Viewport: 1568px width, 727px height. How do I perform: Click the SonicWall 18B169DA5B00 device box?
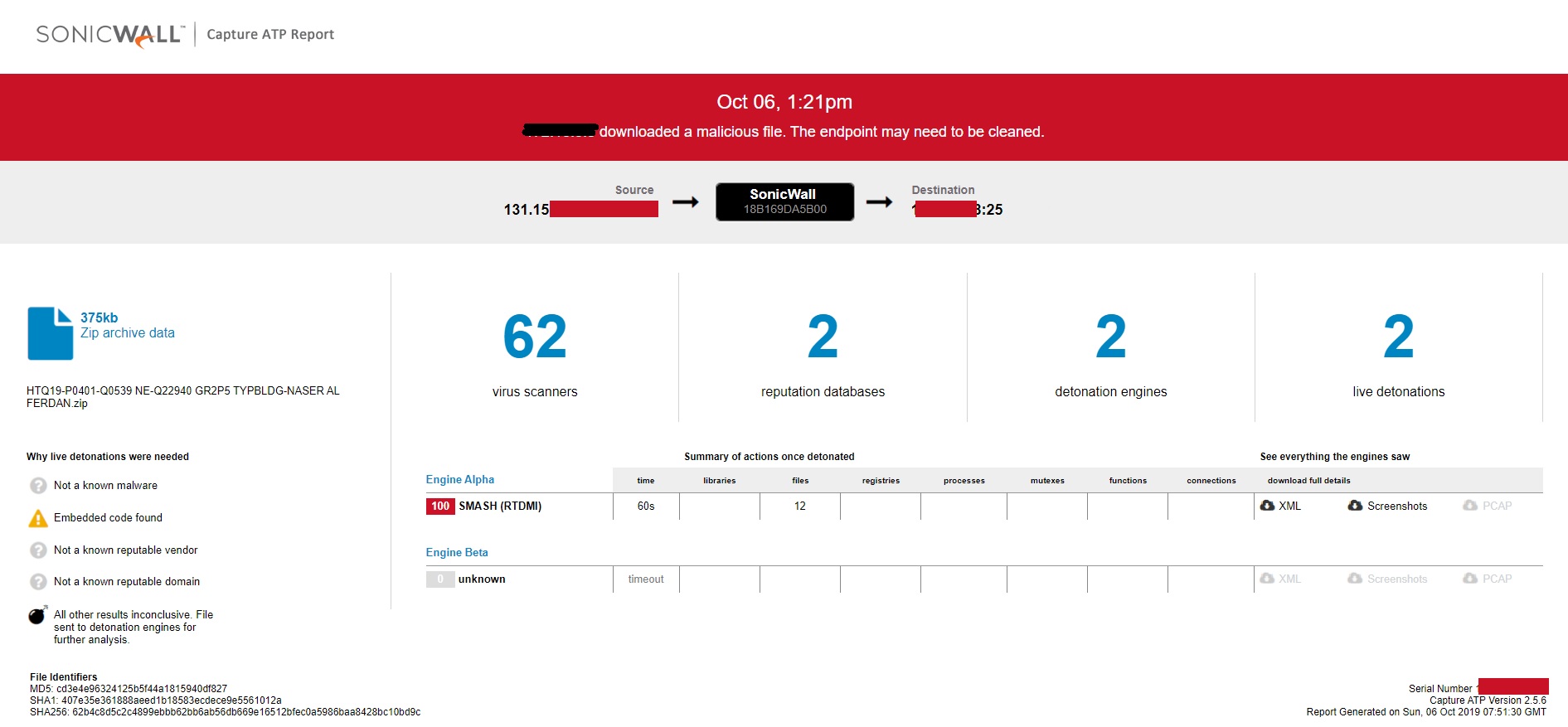(784, 201)
